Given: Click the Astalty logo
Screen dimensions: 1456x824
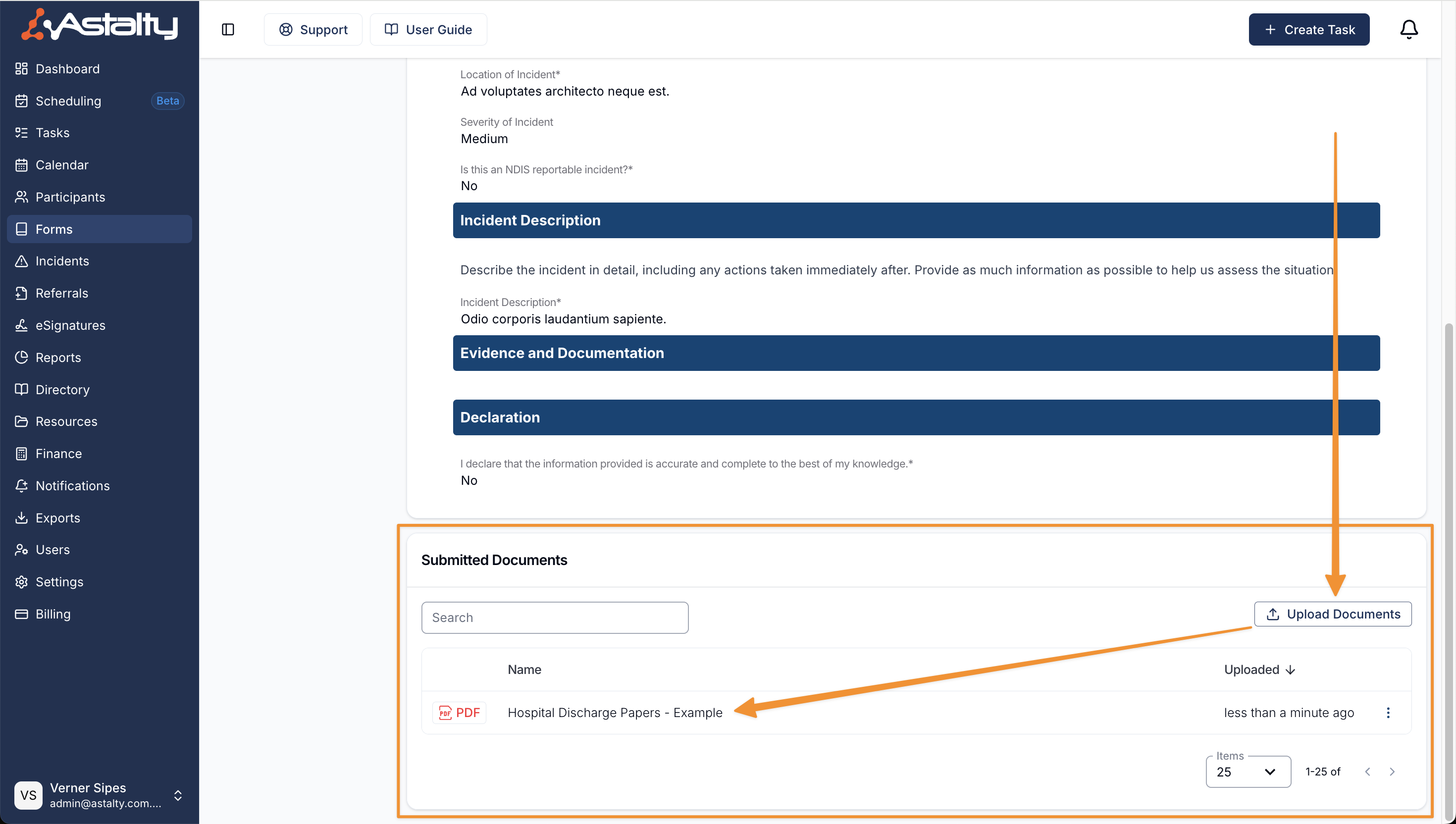Looking at the screenshot, I should [100, 25].
